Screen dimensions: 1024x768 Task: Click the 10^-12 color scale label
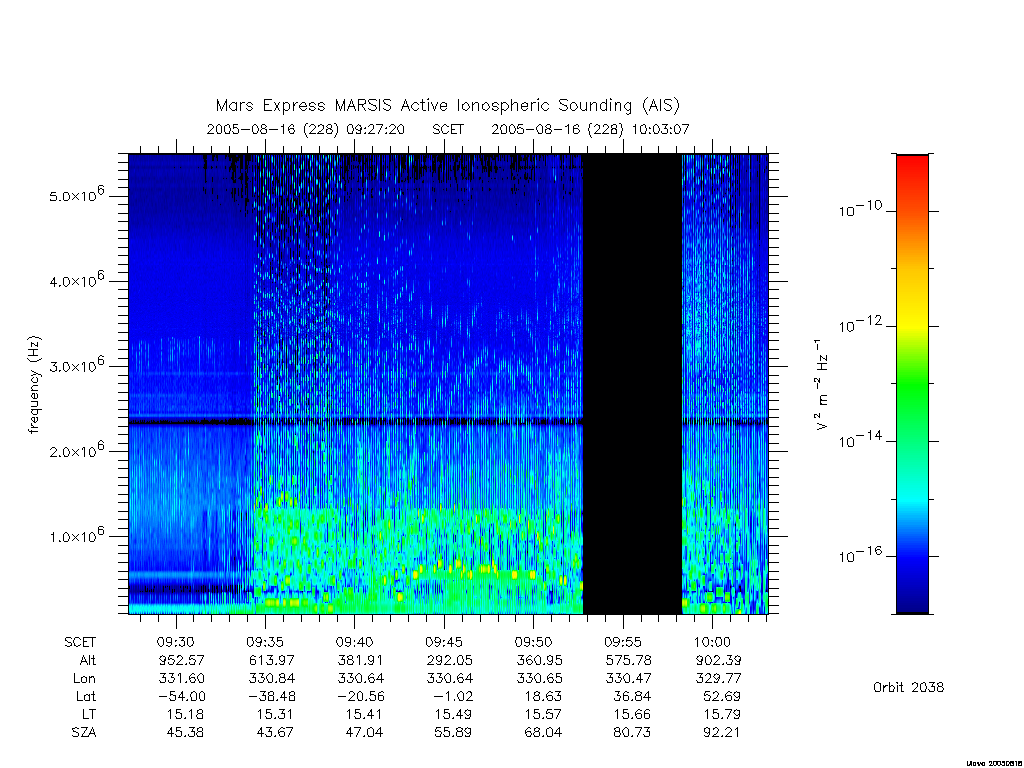click(x=860, y=324)
